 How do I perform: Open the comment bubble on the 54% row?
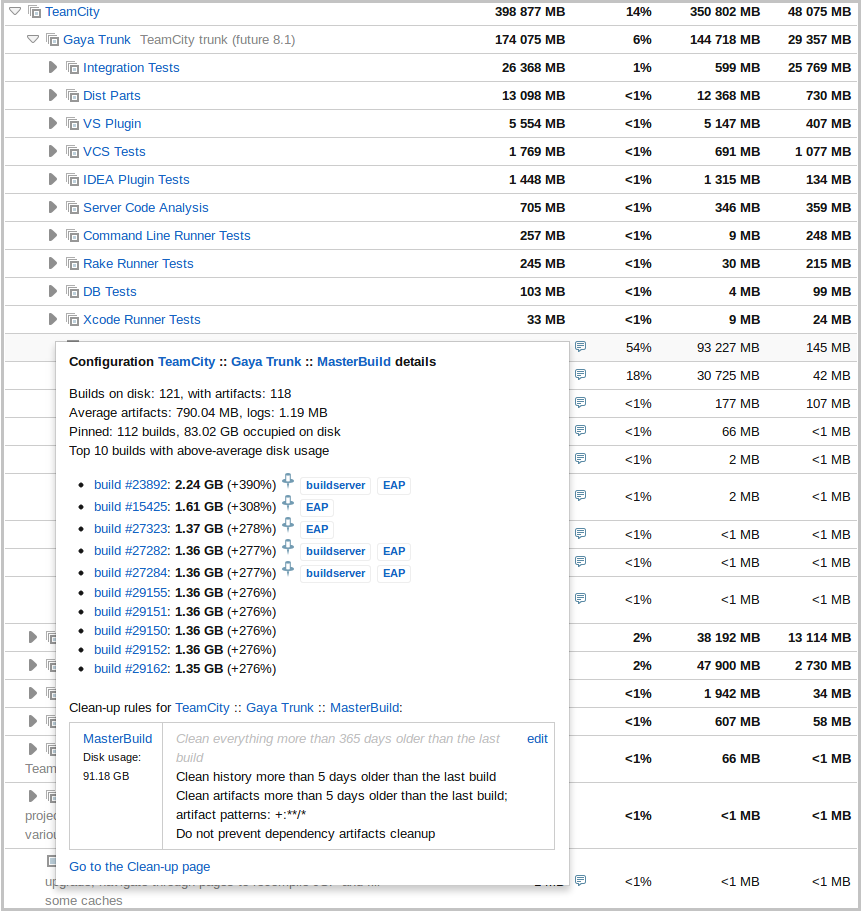(x=580, y=345)
